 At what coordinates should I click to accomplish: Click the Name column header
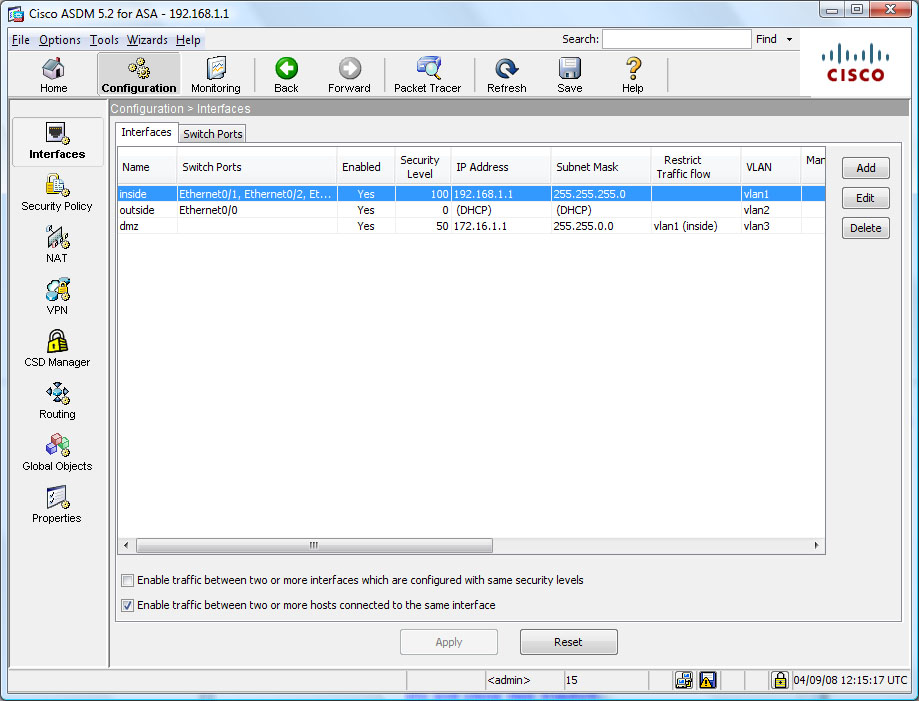click(x=147, y=166)
